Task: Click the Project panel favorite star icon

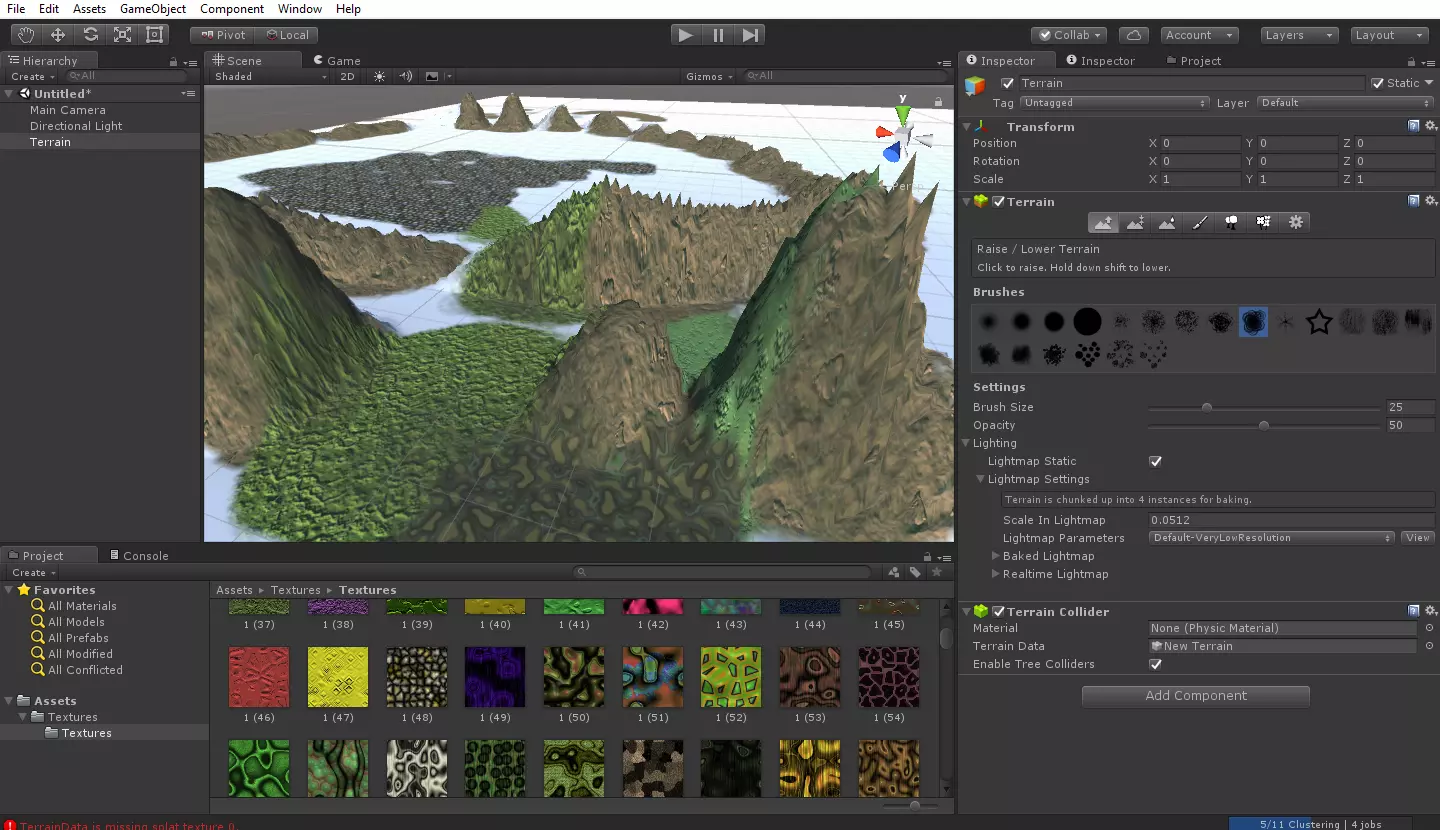Action: 937,572
